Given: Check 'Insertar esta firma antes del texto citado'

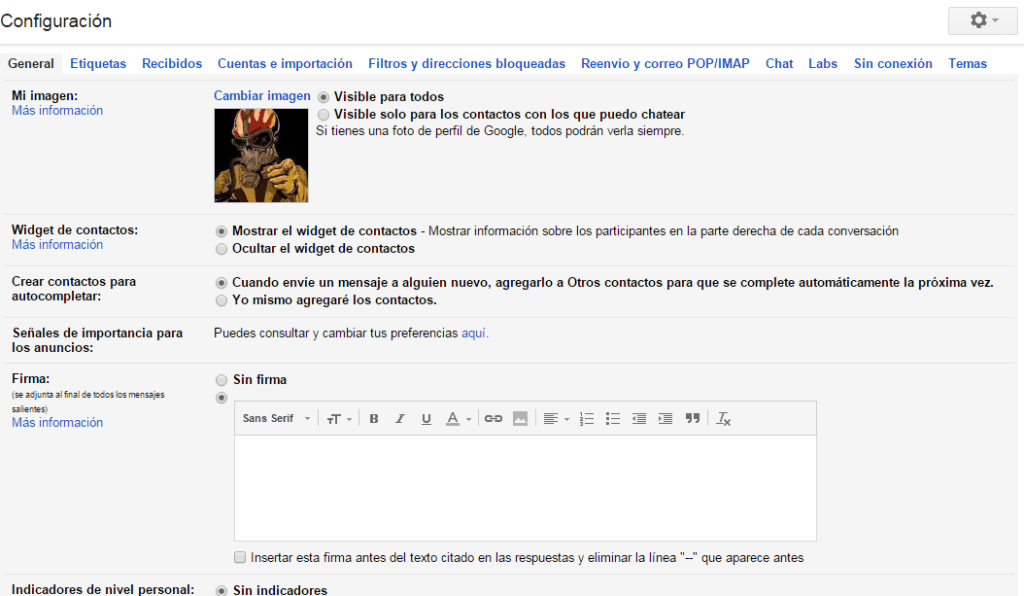Looking at the screenshot, I should tap(240, 558).
